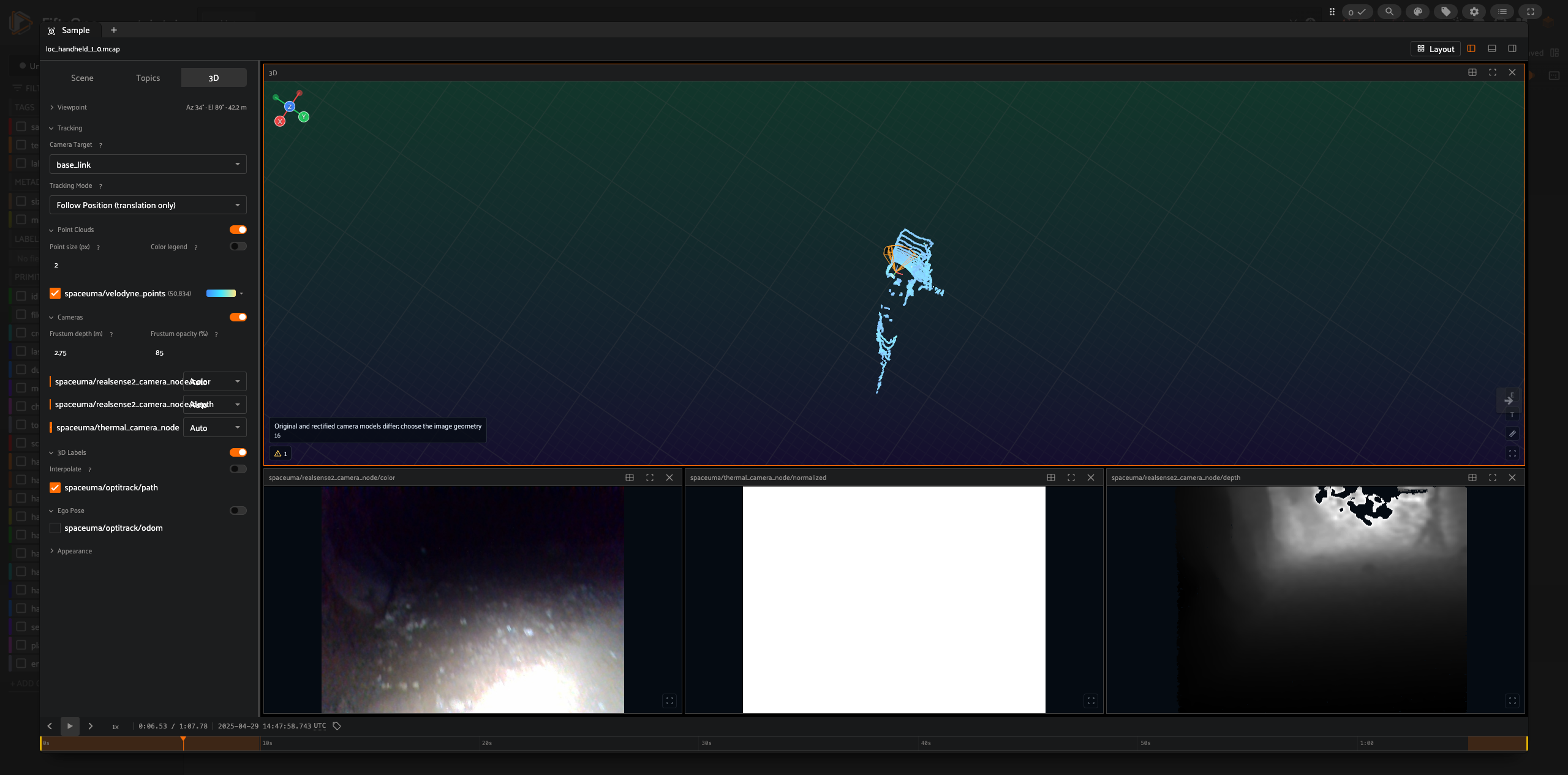Screen dimensions: 1568x775
Task: Toggle the Cameras switch
Action: pos(238,317)
